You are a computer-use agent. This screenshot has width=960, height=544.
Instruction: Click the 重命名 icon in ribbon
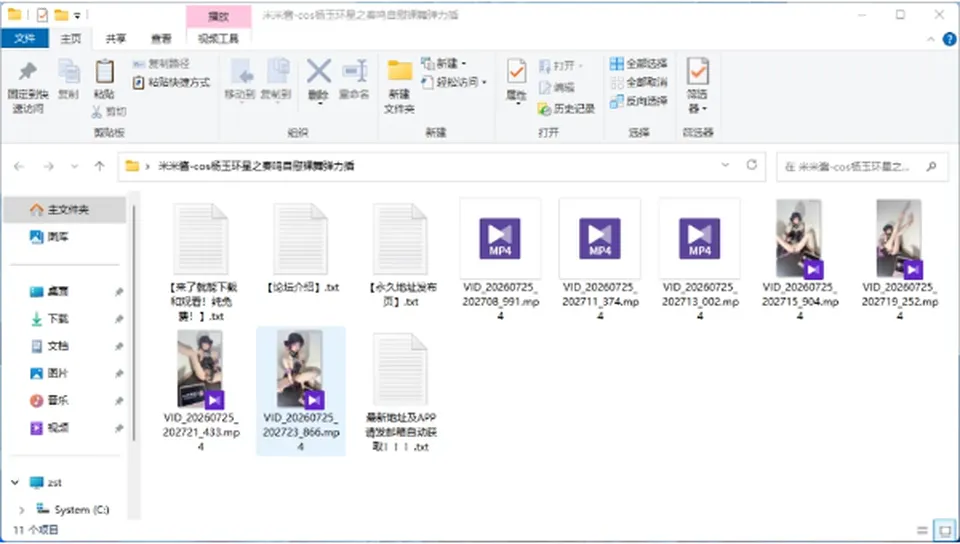(x=354, y=72)
